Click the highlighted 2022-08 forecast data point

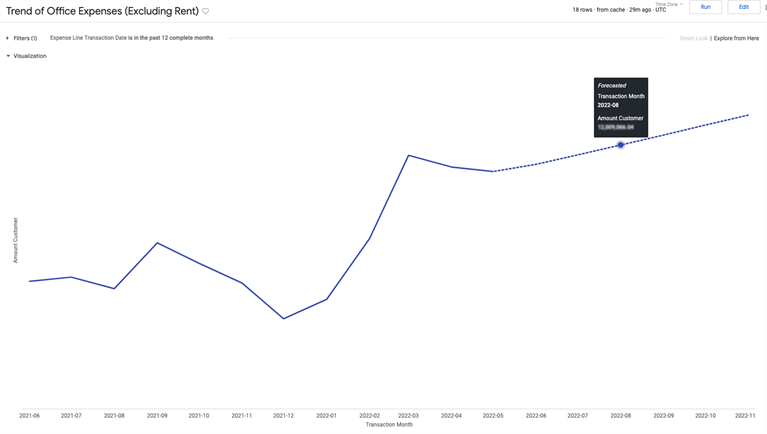tap(620, 145)
